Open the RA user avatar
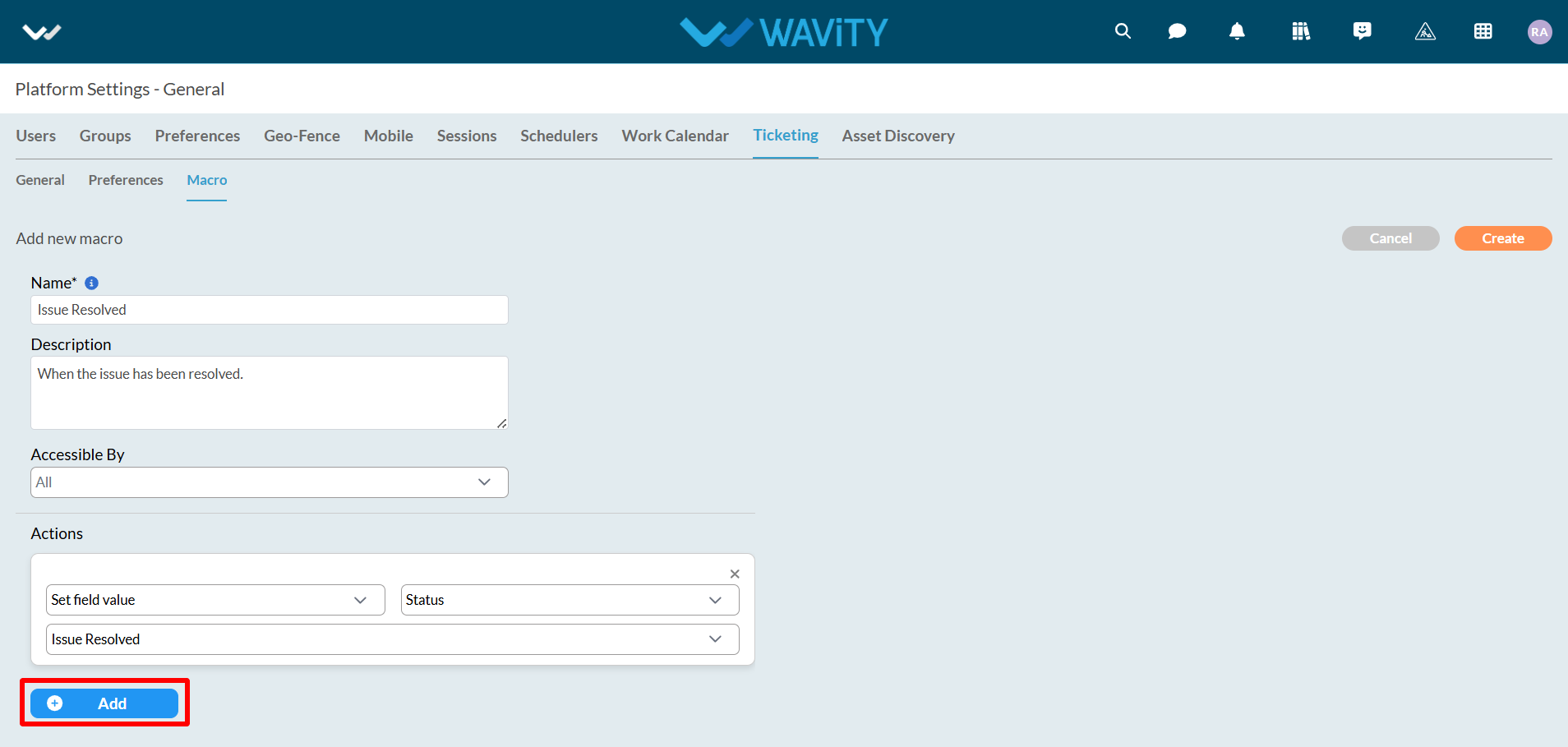 [1539, 32]
